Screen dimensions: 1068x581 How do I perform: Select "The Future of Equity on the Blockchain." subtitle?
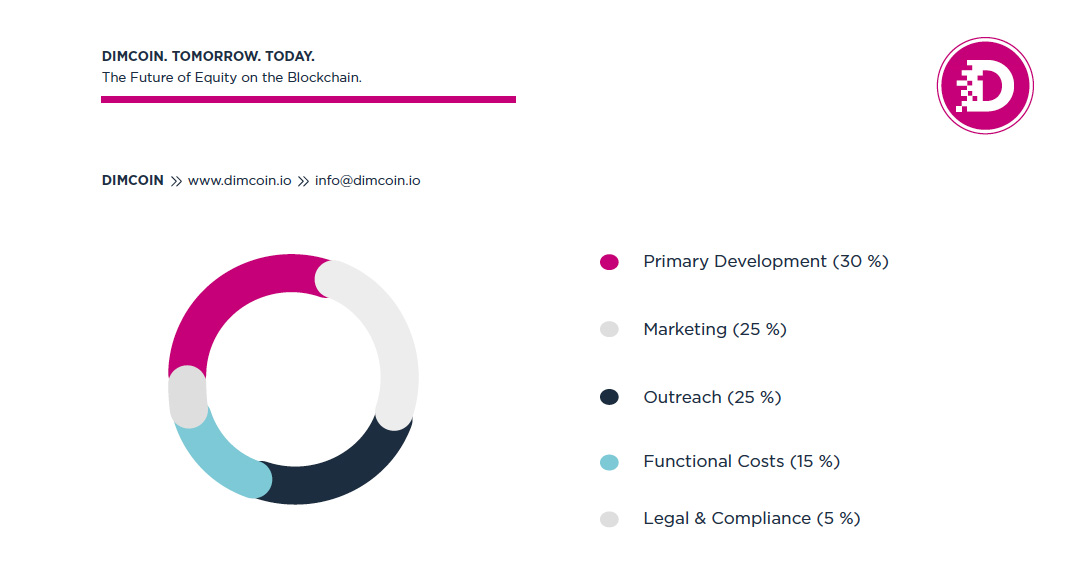[x=232, y=78]
